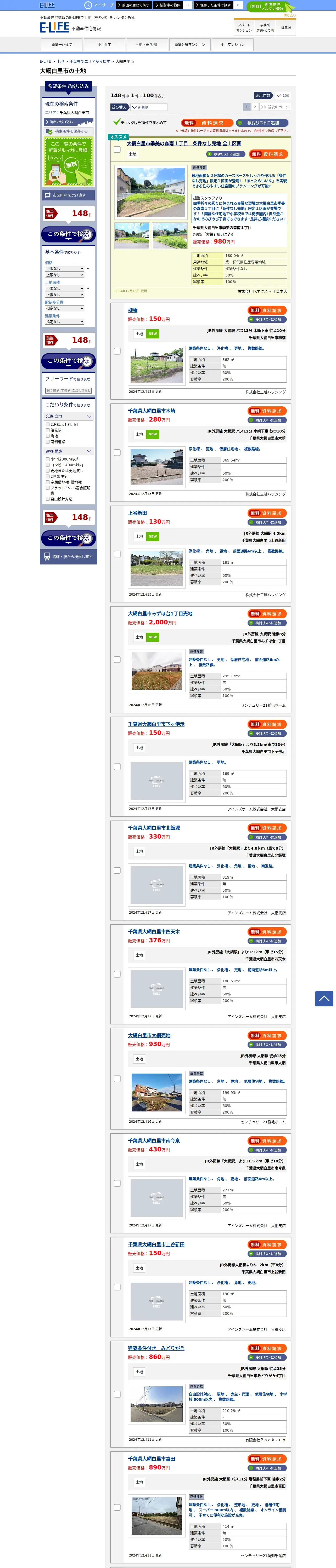Click 前回の履歴で探す in the top bar
The image size is (336, 1568).
coord(133,5)
